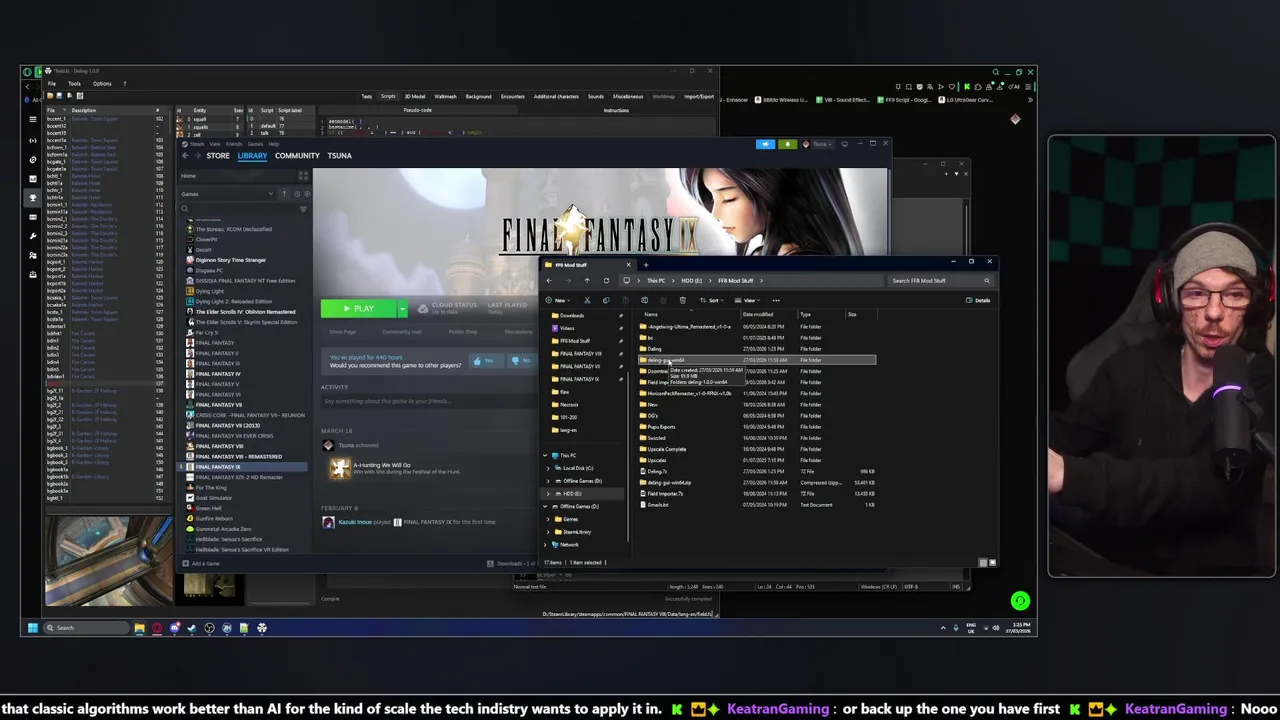The width and height of the screenshot is (1280, 720).
Task: Click Explorer refresh icon
Action: [606, 281]
